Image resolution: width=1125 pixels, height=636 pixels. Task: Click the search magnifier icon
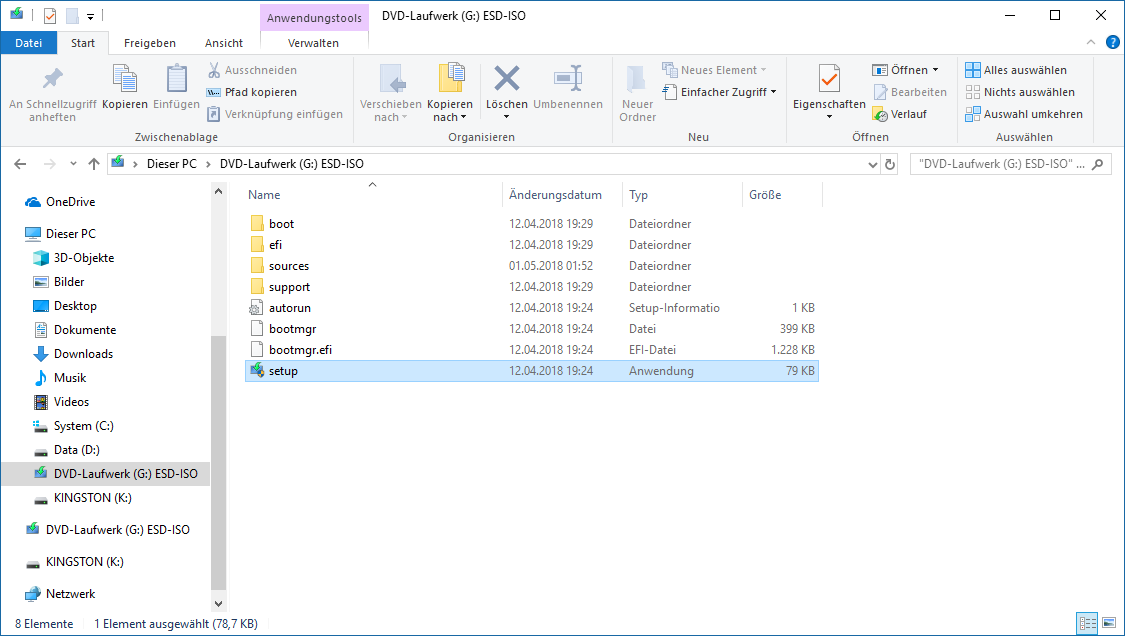[1097, 164]
